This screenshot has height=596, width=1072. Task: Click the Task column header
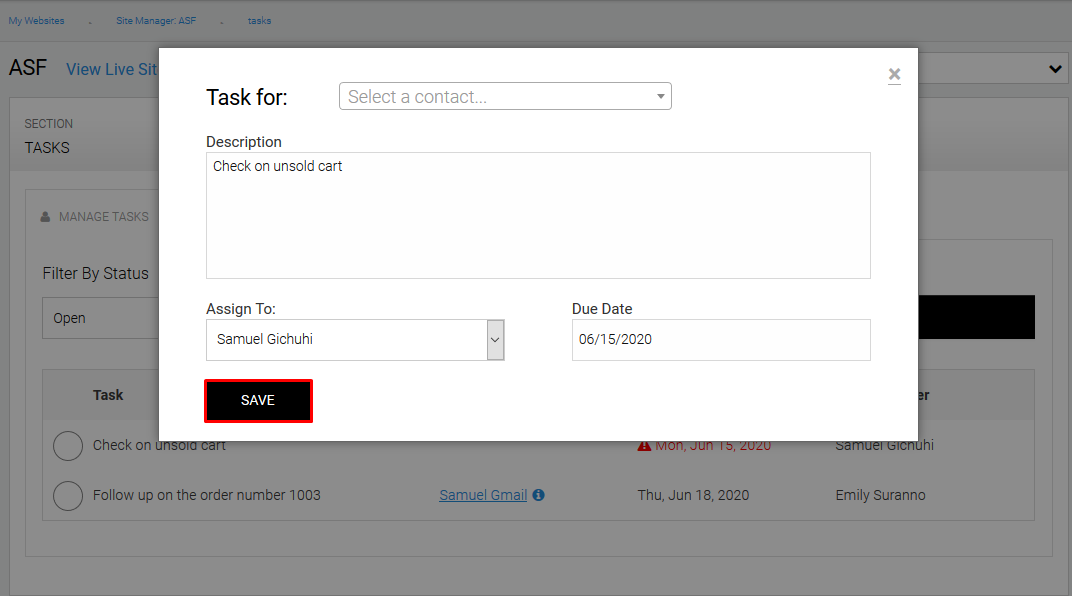pos(108,395)
